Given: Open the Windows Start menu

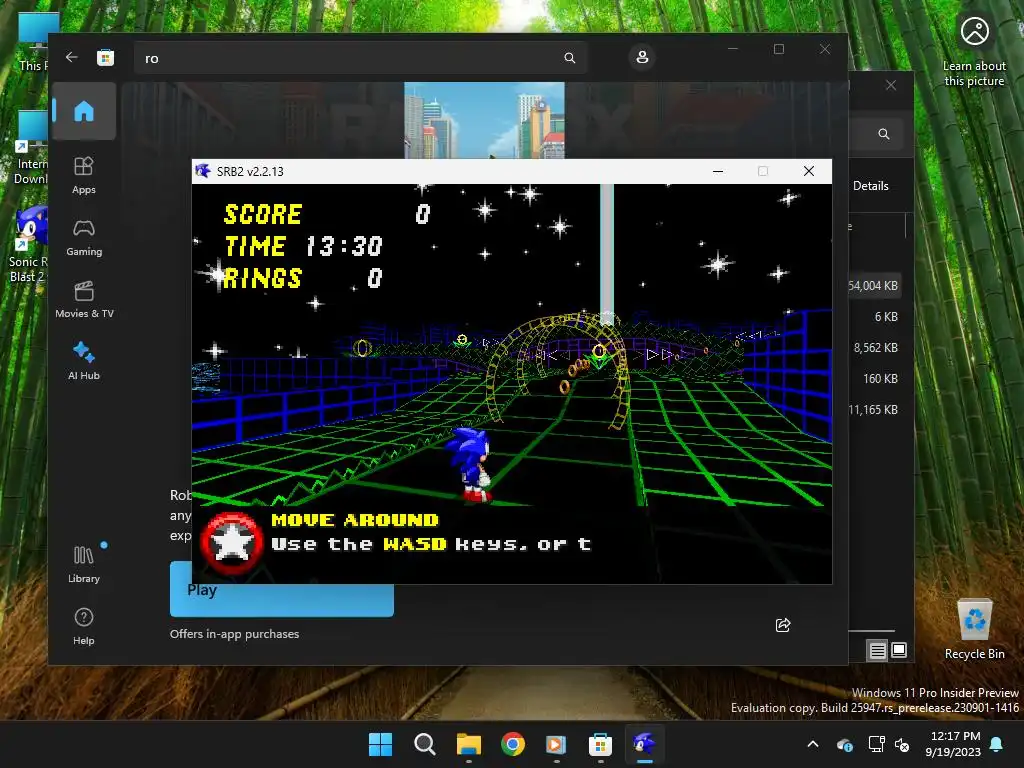Looking at the screenshot, I should coord(380,744).
